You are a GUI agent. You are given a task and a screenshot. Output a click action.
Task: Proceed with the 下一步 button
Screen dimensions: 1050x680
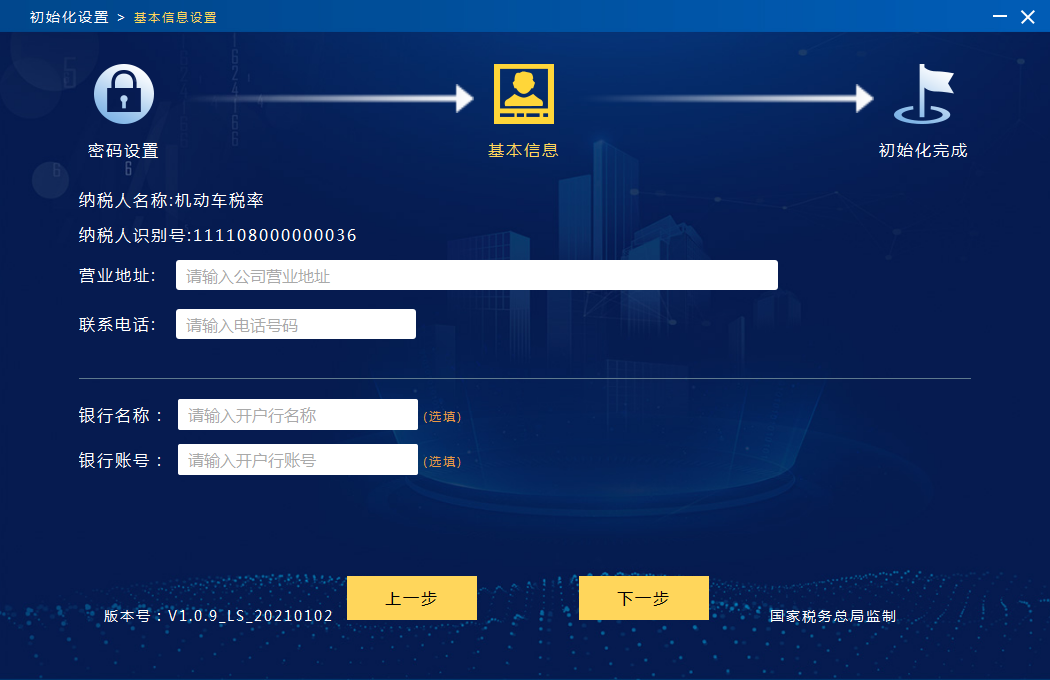[643, 598]
